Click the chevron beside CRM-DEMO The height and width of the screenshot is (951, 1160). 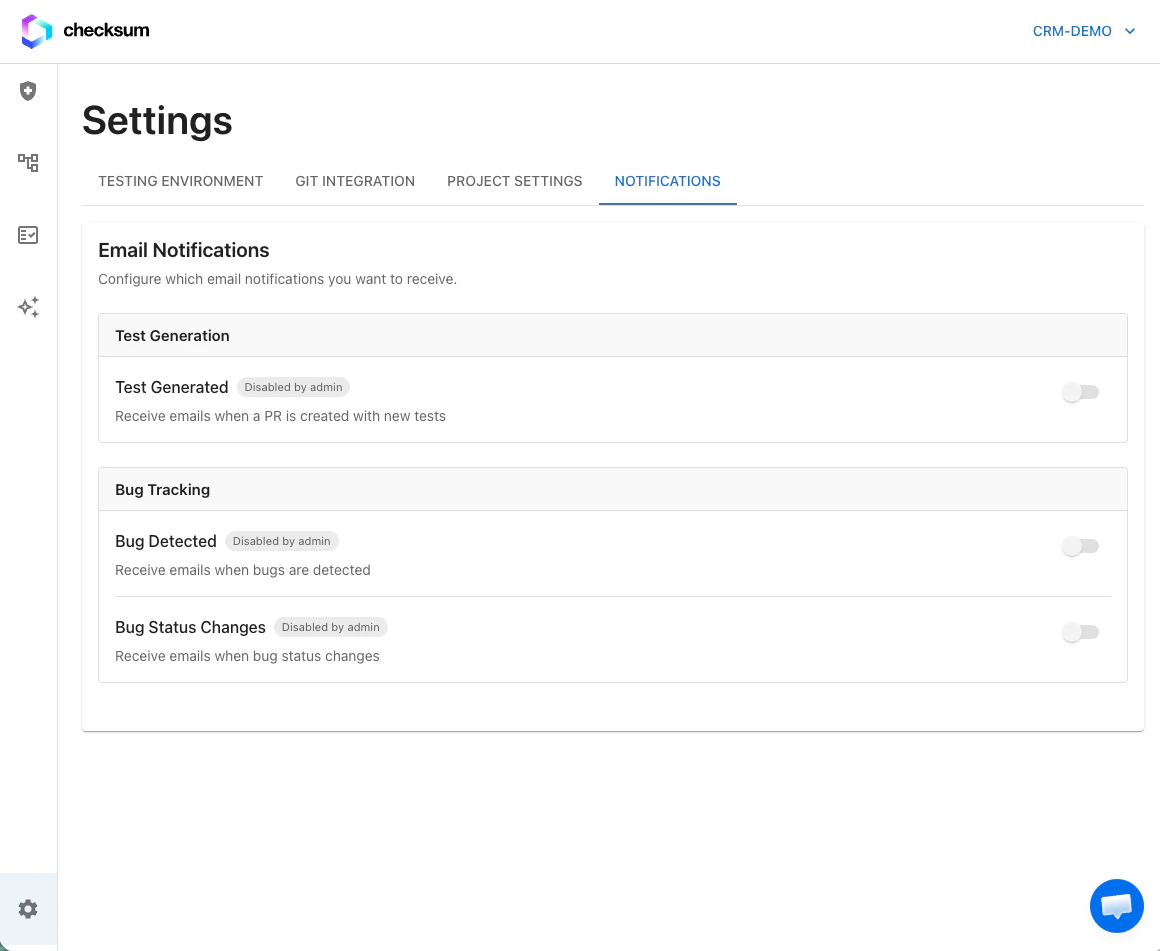point(1130,31)
